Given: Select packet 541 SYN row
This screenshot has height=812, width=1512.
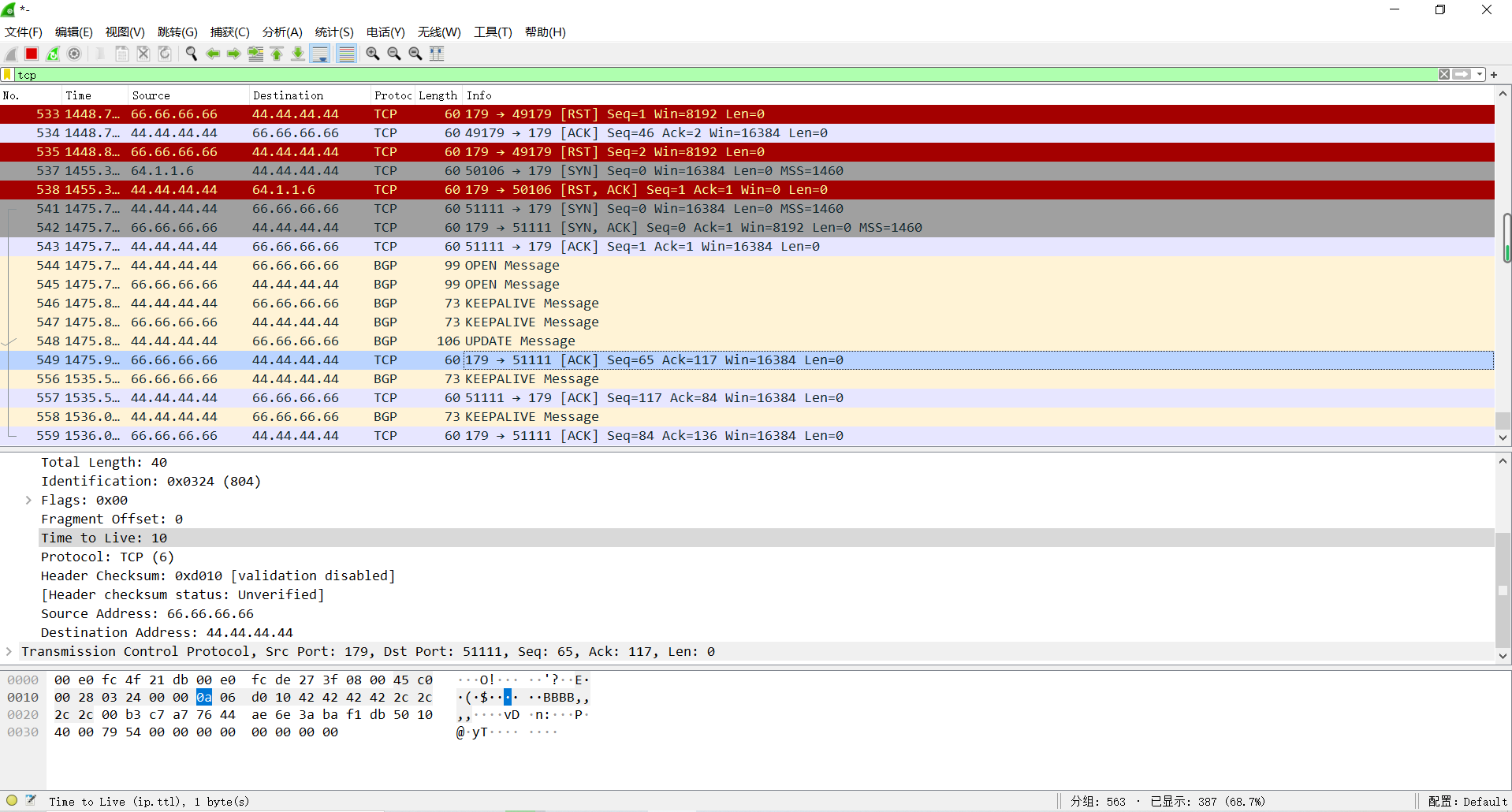Looking at the screenshot, I should 747,209.
